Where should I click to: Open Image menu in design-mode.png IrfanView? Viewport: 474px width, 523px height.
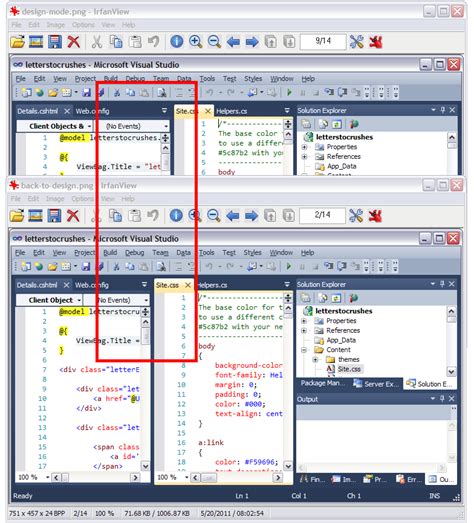[x=56, y=25]
